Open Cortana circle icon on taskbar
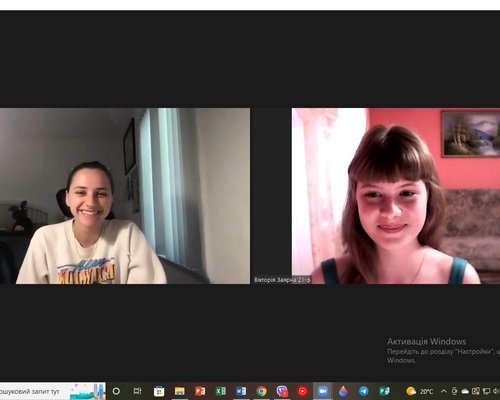Image resolution: width=500 pixels, height=400 pixels. 116,391
